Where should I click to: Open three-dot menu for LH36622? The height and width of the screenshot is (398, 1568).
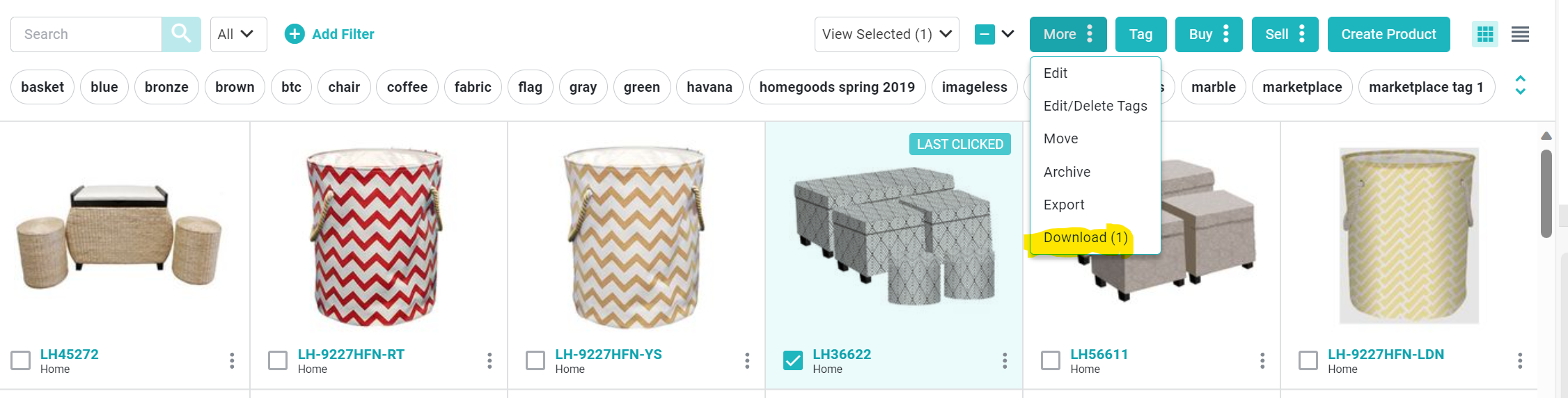[1004, 360]
